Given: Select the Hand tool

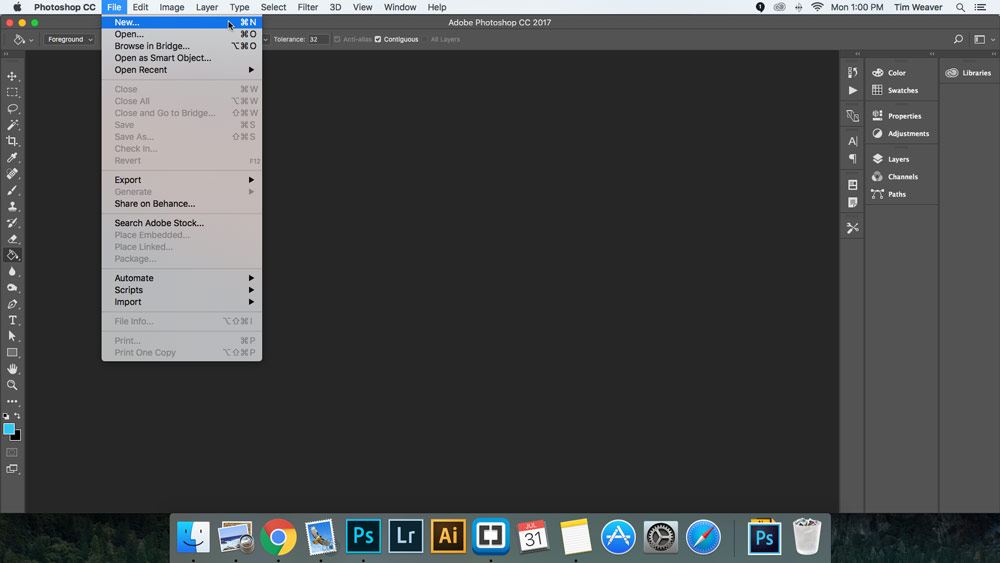Looking at the screenshot, I should (x=12, y=369).
